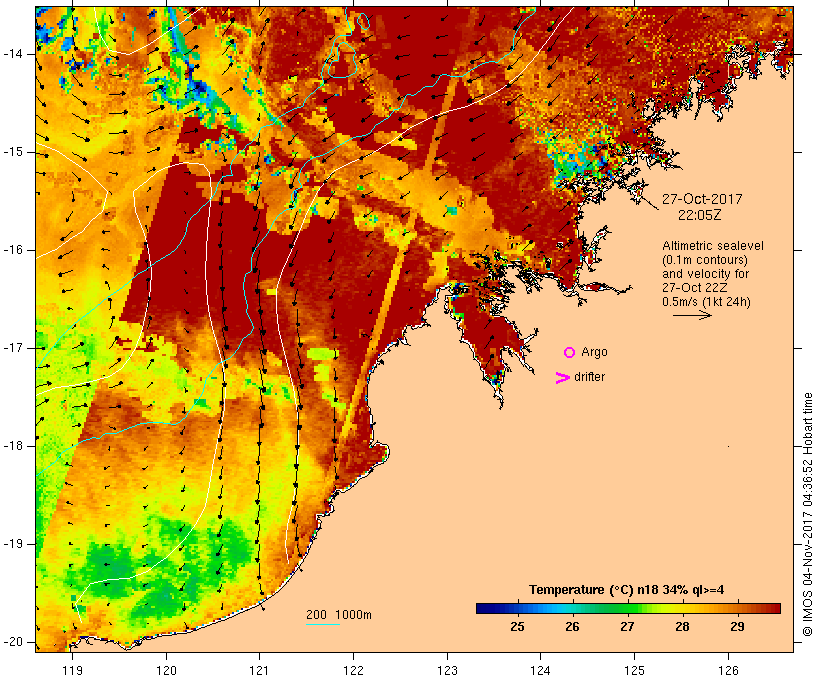Click the '200 1000m' depth contour label

339,615
